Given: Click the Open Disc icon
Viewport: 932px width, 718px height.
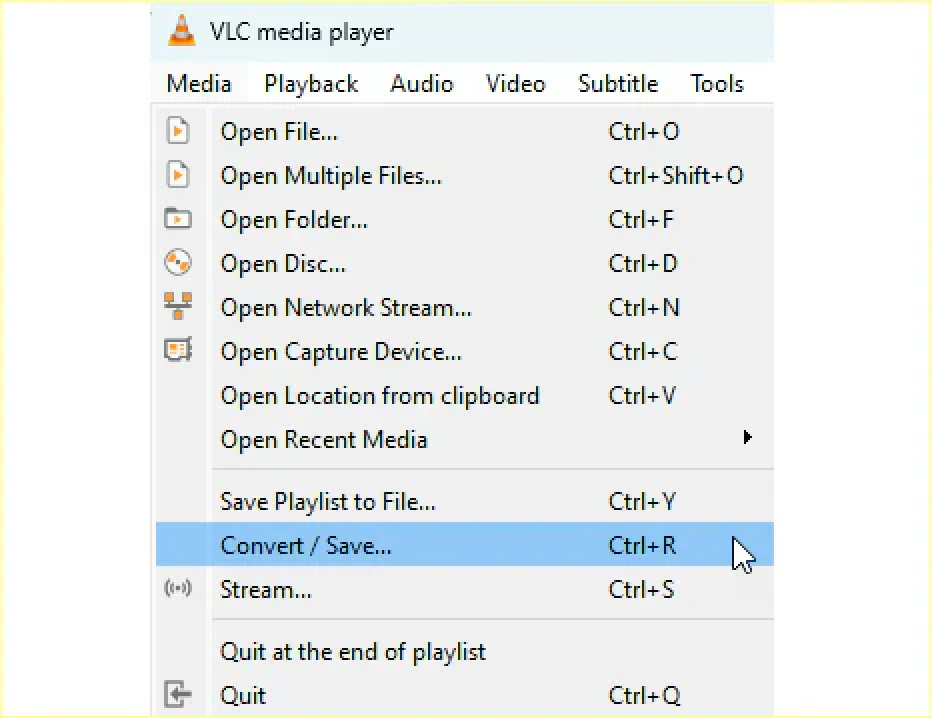Looking at the screenshot, I should pyautogui.click(x=180, y=263).
